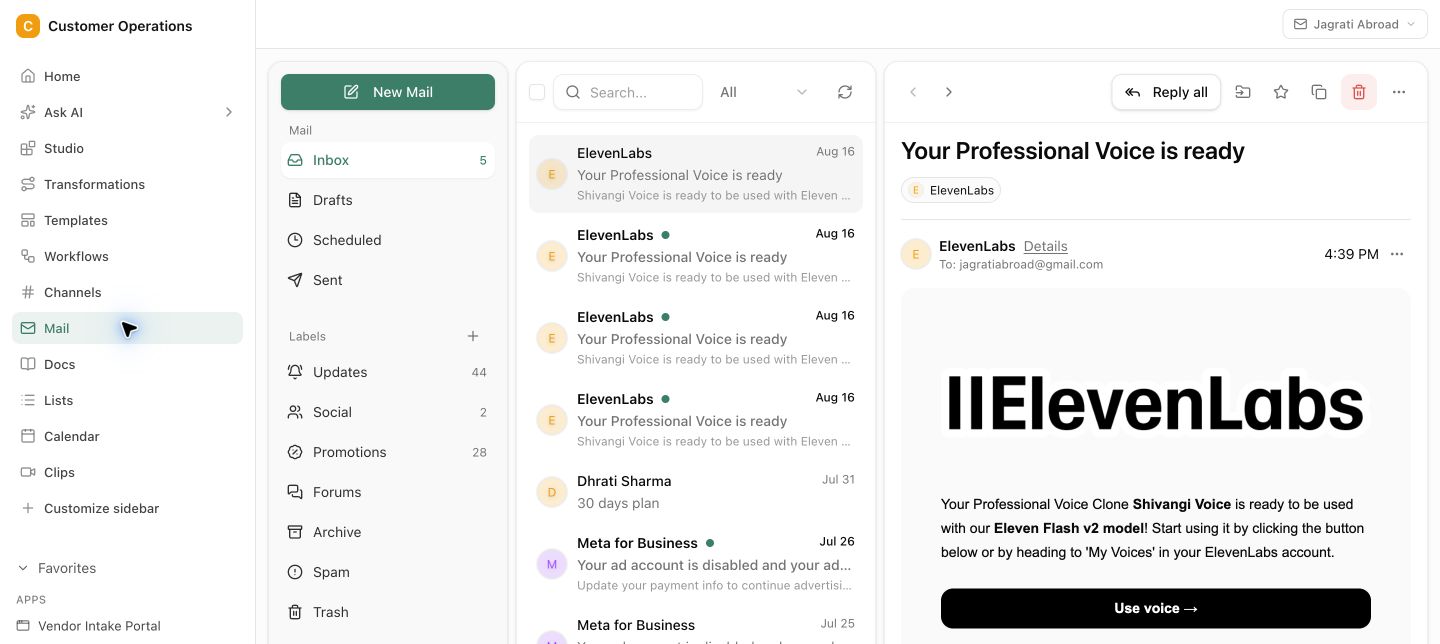This screenshot has height=644, width=1440.
Task: Open Workflows in the sidebar
Action: tap(127, 256)
